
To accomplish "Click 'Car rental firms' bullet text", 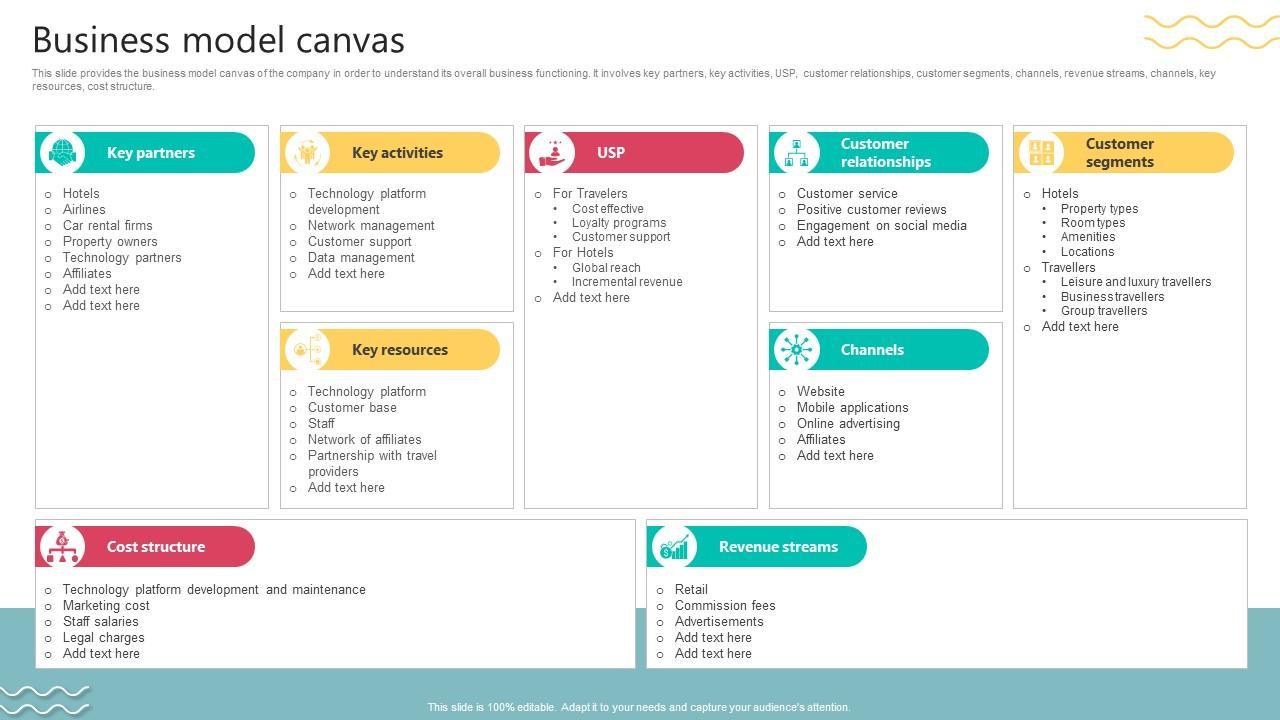I will coord(108,226).
